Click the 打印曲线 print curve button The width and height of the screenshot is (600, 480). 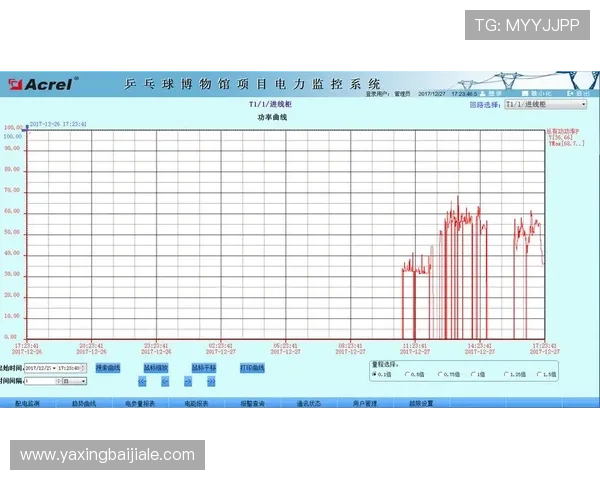coord(252,368)
